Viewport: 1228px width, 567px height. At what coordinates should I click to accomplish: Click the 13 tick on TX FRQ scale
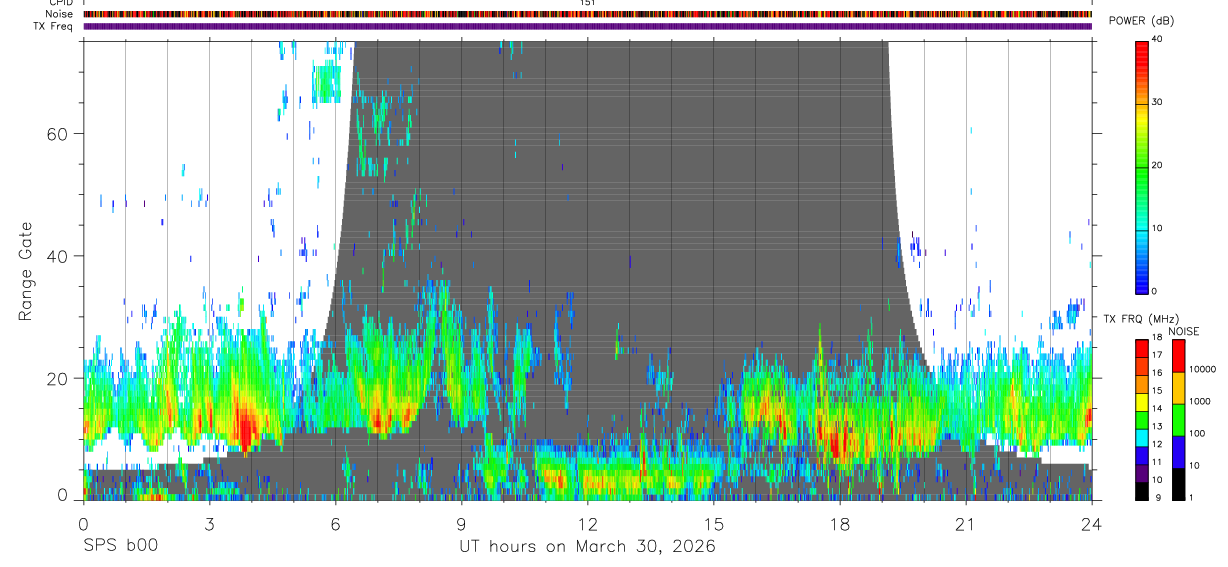tap(1157, 426)
